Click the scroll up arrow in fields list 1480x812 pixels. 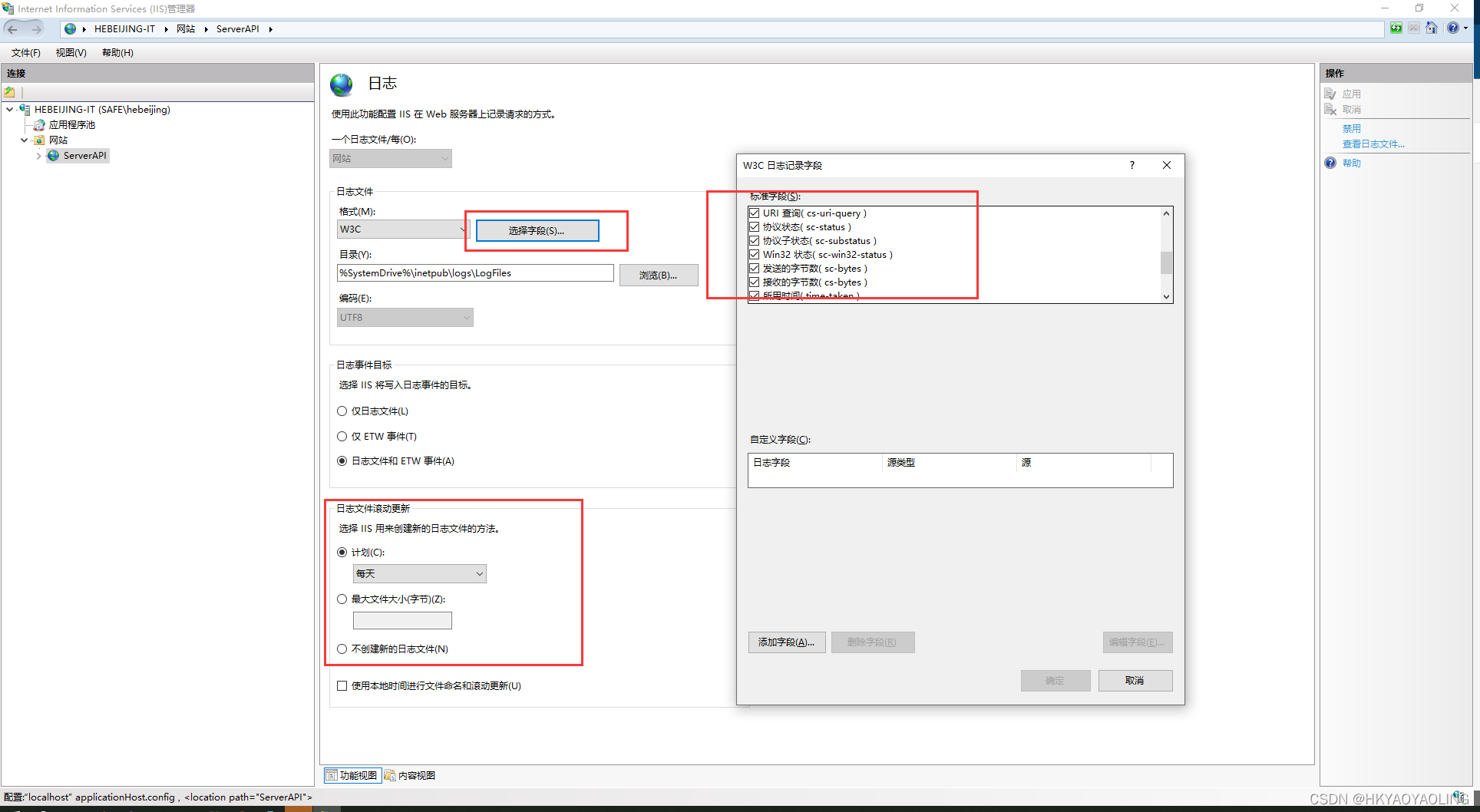tap(1166, 213)
